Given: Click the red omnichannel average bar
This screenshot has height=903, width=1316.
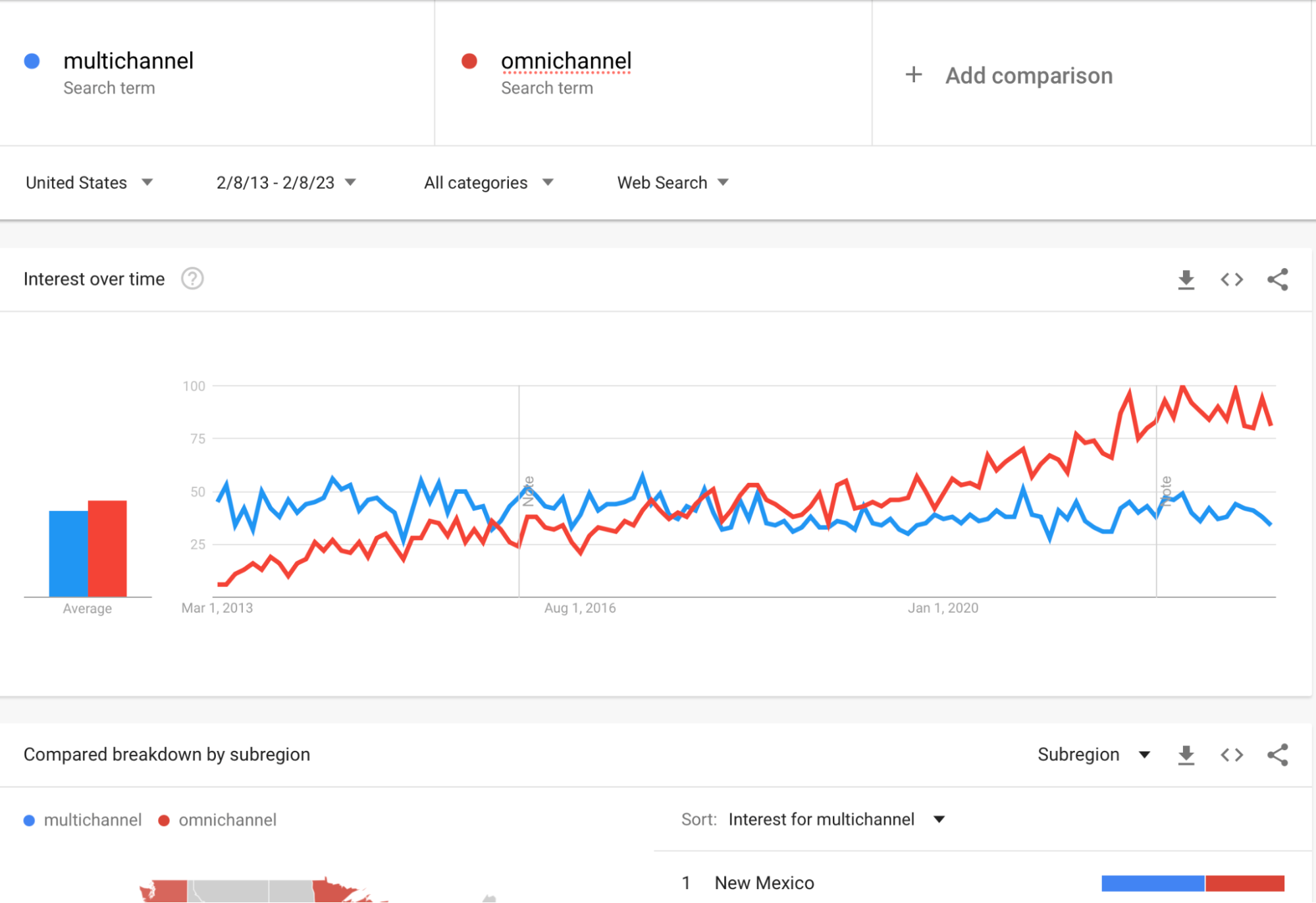Looking at the screenshot, I should [x=107, y=549].
